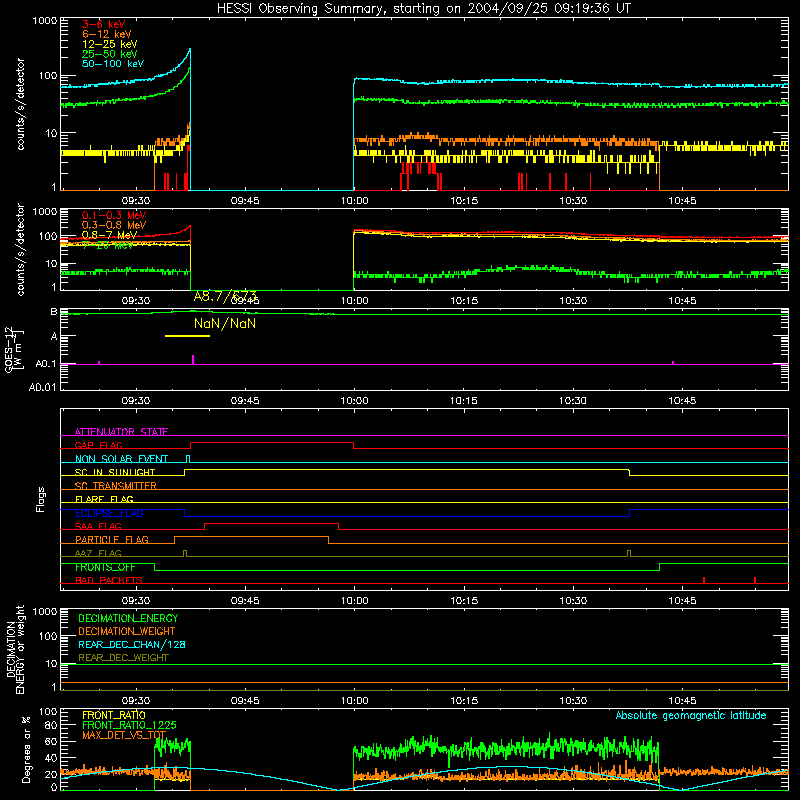Click the 0.8-7 MeV legend label

click(x=110, y=235)
